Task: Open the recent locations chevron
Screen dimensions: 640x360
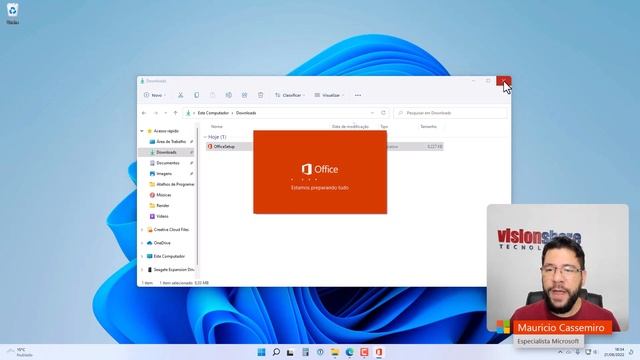Action: [165, 113]
